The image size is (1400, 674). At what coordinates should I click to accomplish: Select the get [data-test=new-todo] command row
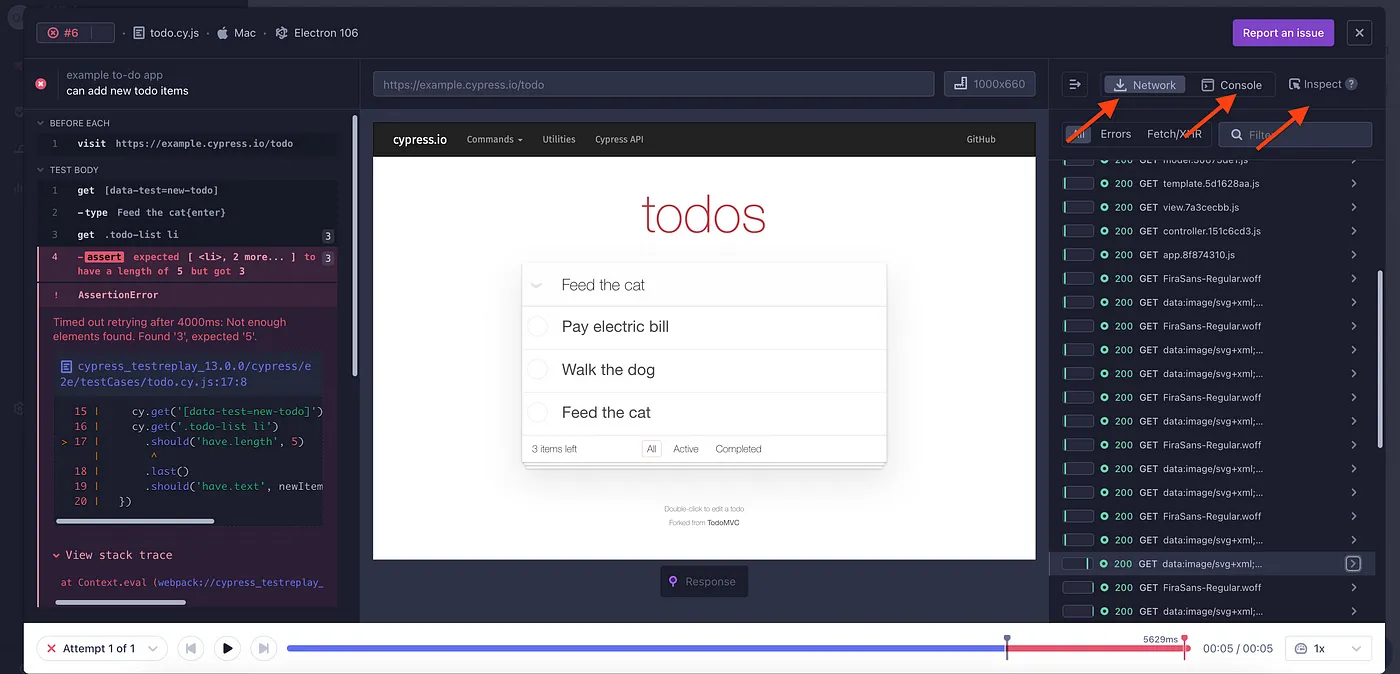click(188, 190)
